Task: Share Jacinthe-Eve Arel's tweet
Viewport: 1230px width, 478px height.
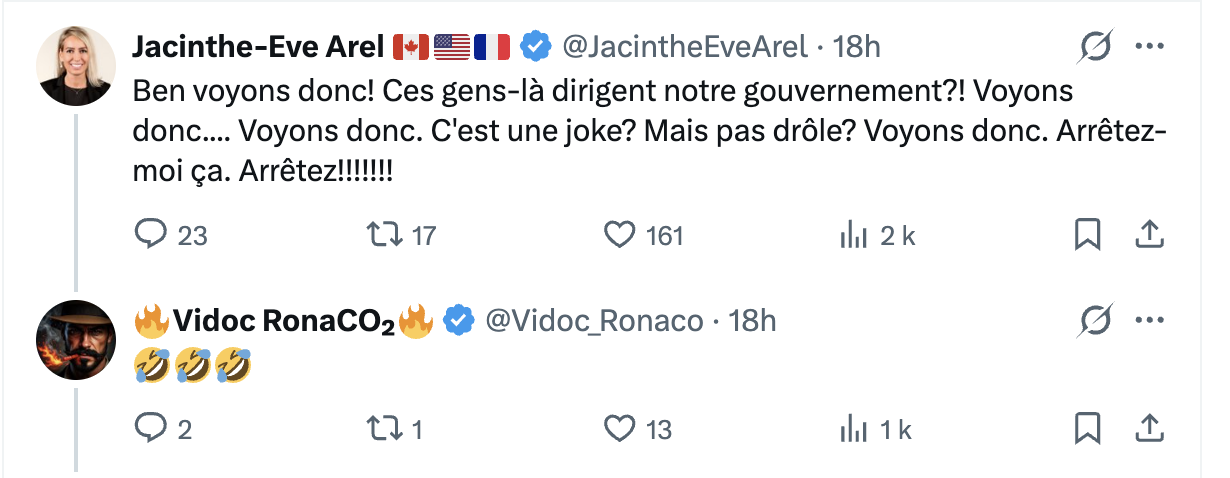Action: pyautogui.click(x=1149, y=235)
